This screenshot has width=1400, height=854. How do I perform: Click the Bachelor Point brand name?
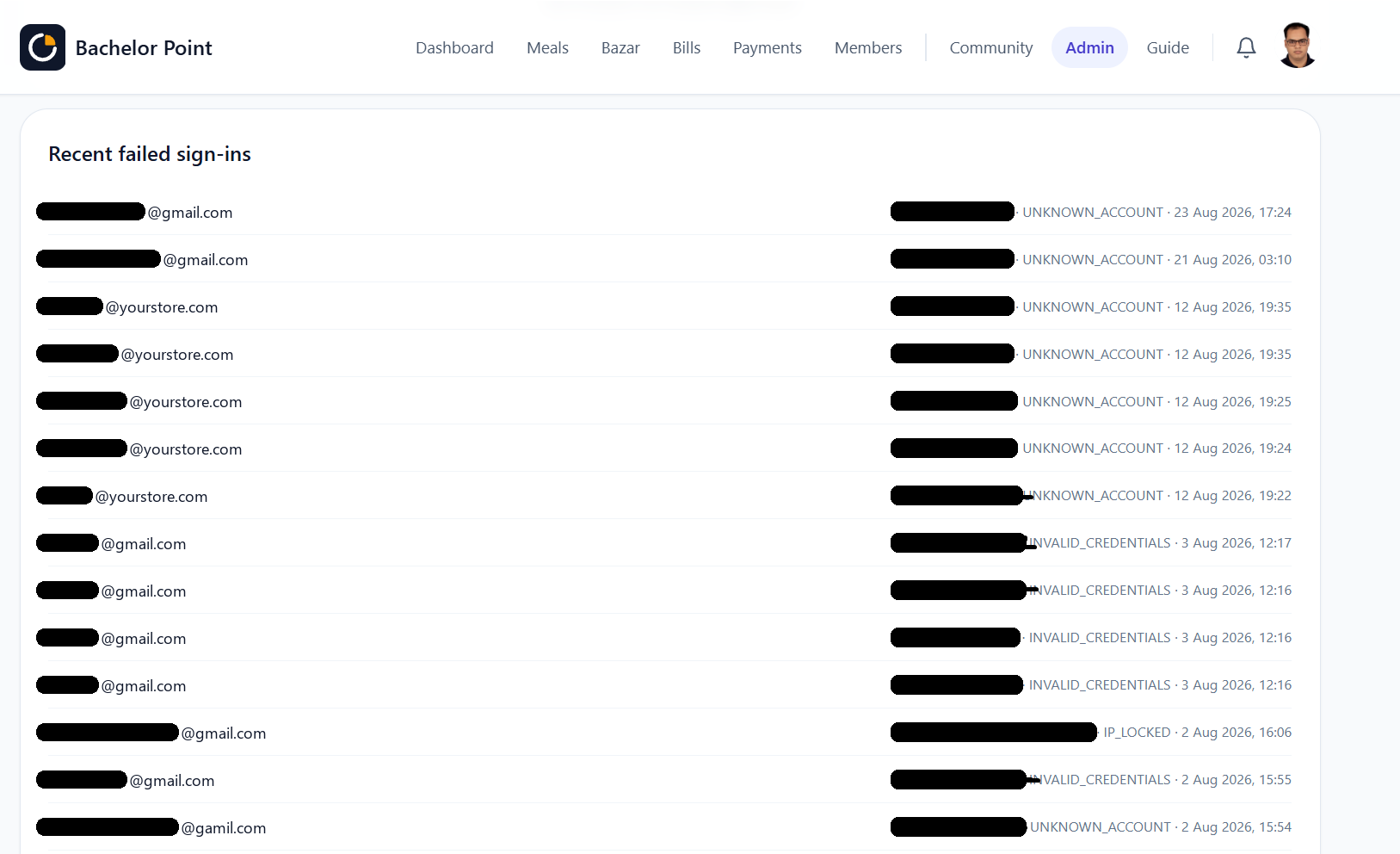click(144, 48)
